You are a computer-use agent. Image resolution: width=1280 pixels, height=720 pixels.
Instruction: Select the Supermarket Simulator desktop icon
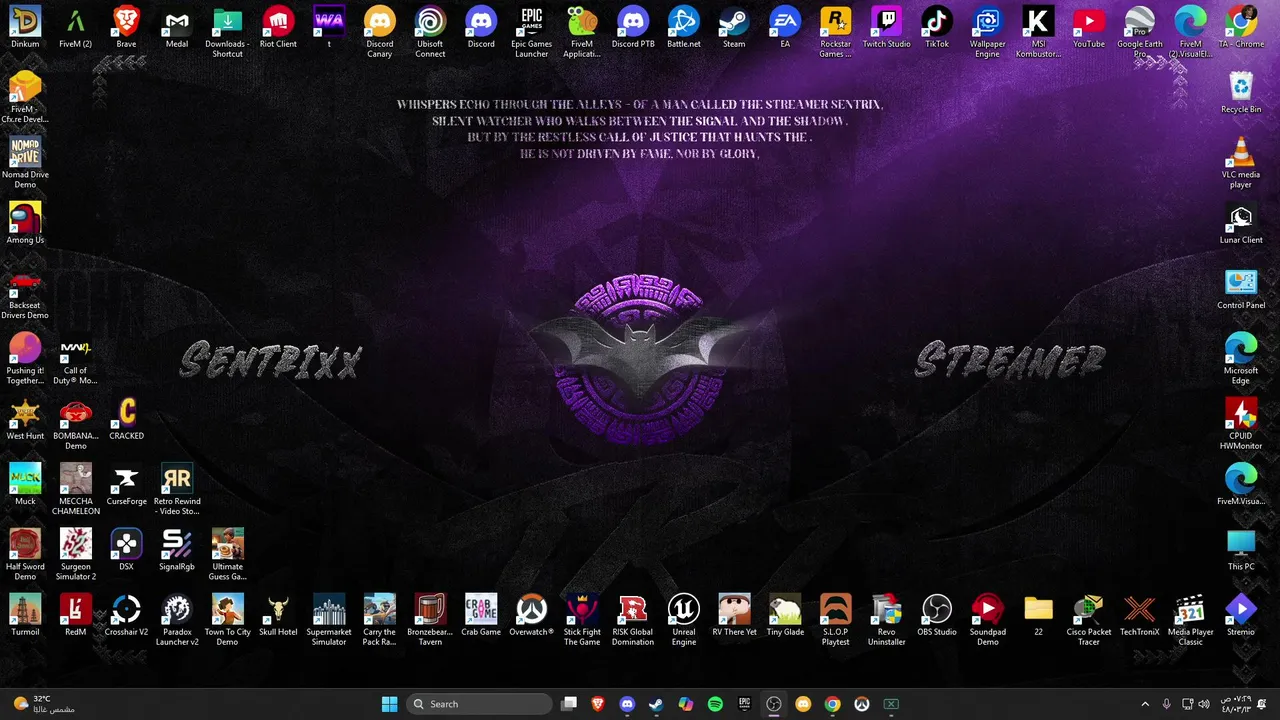coord(329,620)
